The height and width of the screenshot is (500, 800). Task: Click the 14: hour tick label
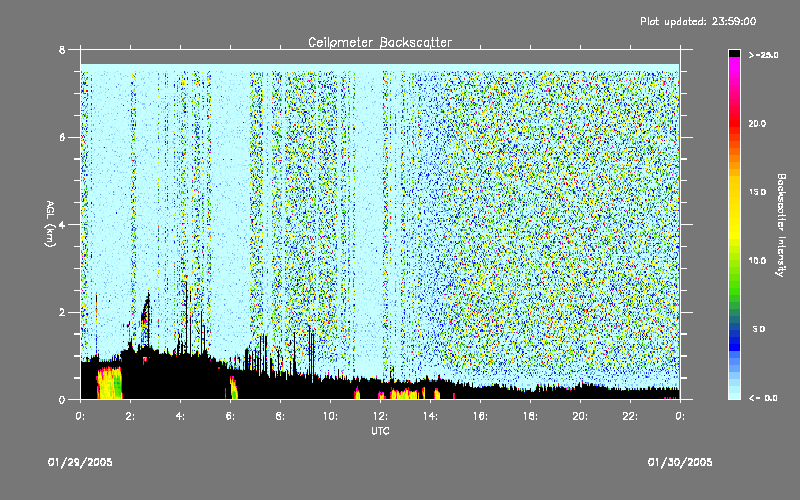pyautogui.click(x=430, y=416)
